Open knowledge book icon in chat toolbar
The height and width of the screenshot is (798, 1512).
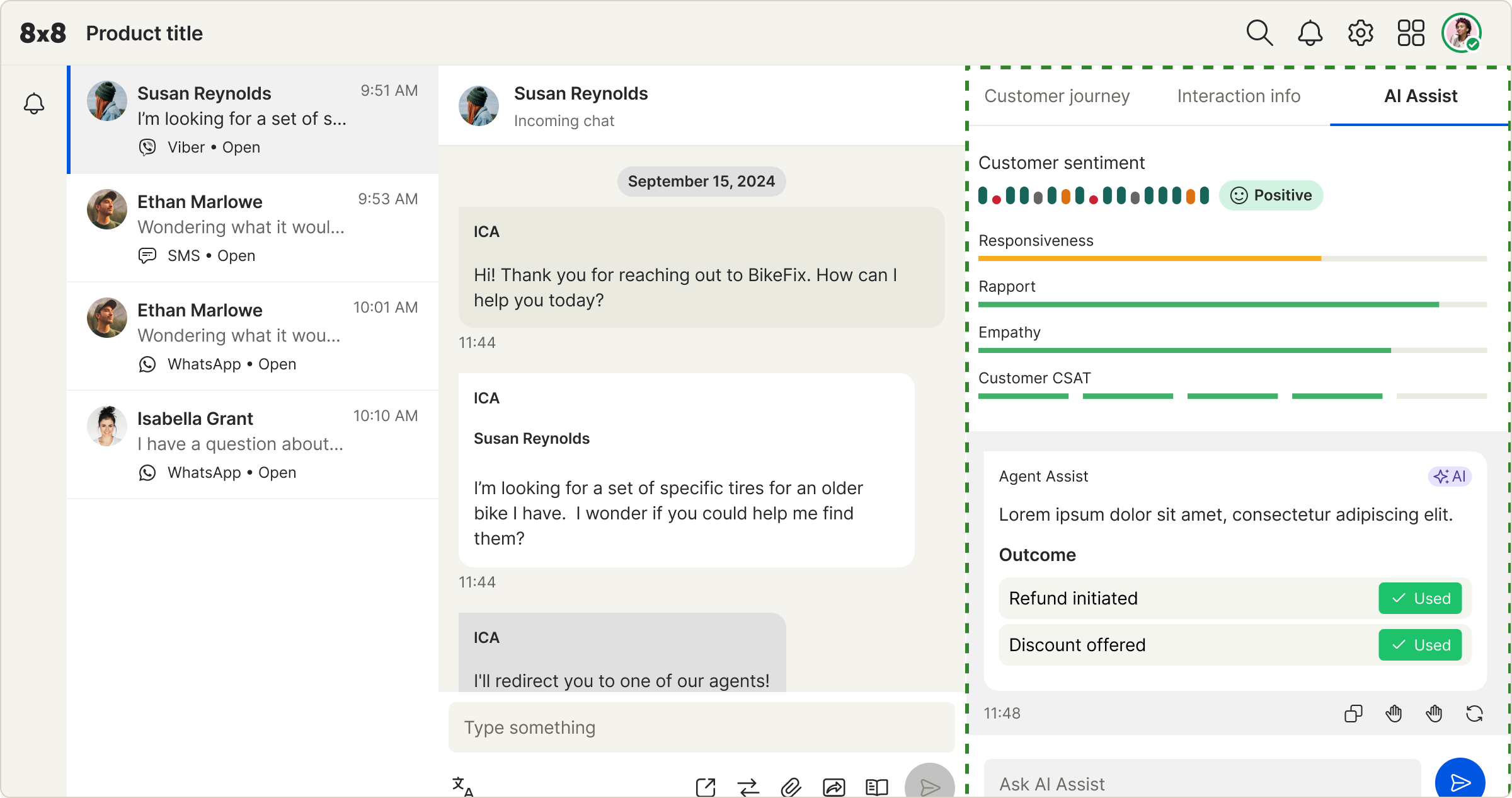click(876, 787)
